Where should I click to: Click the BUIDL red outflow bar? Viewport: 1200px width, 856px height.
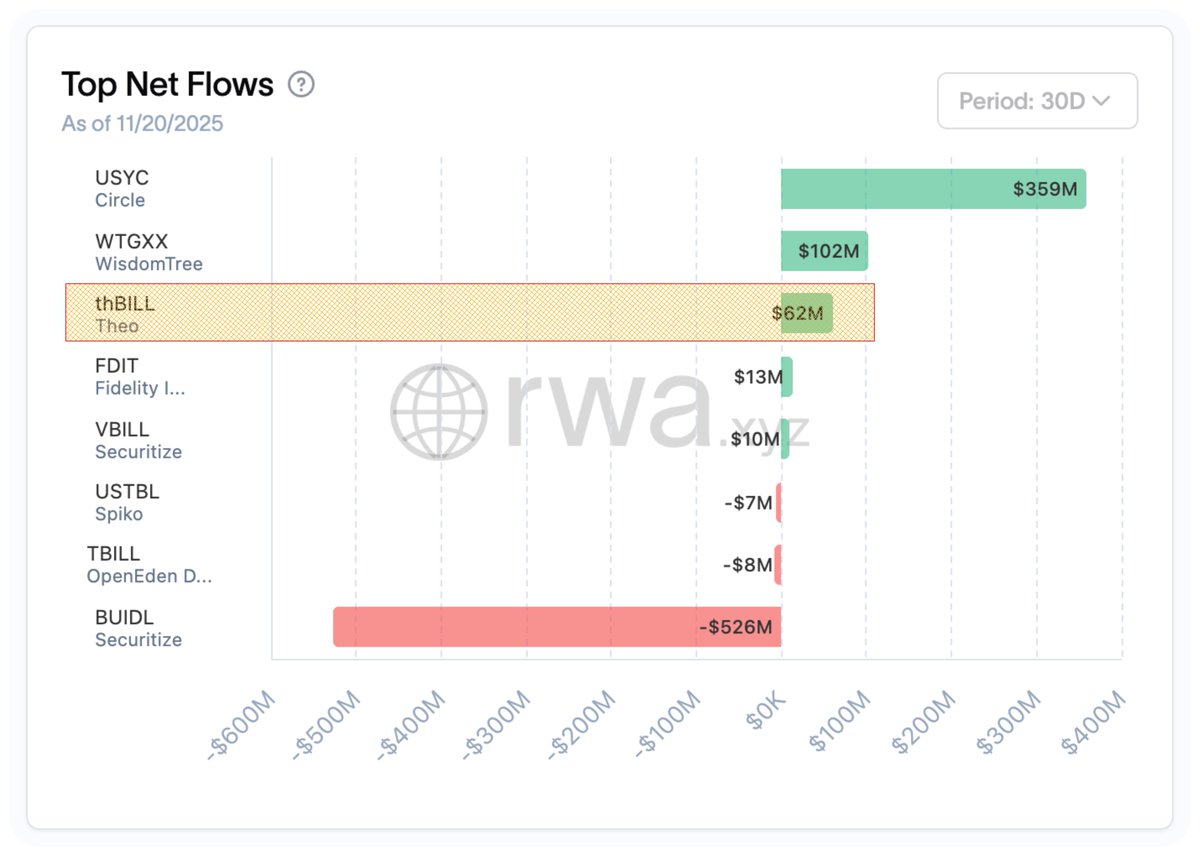[556, 627]
